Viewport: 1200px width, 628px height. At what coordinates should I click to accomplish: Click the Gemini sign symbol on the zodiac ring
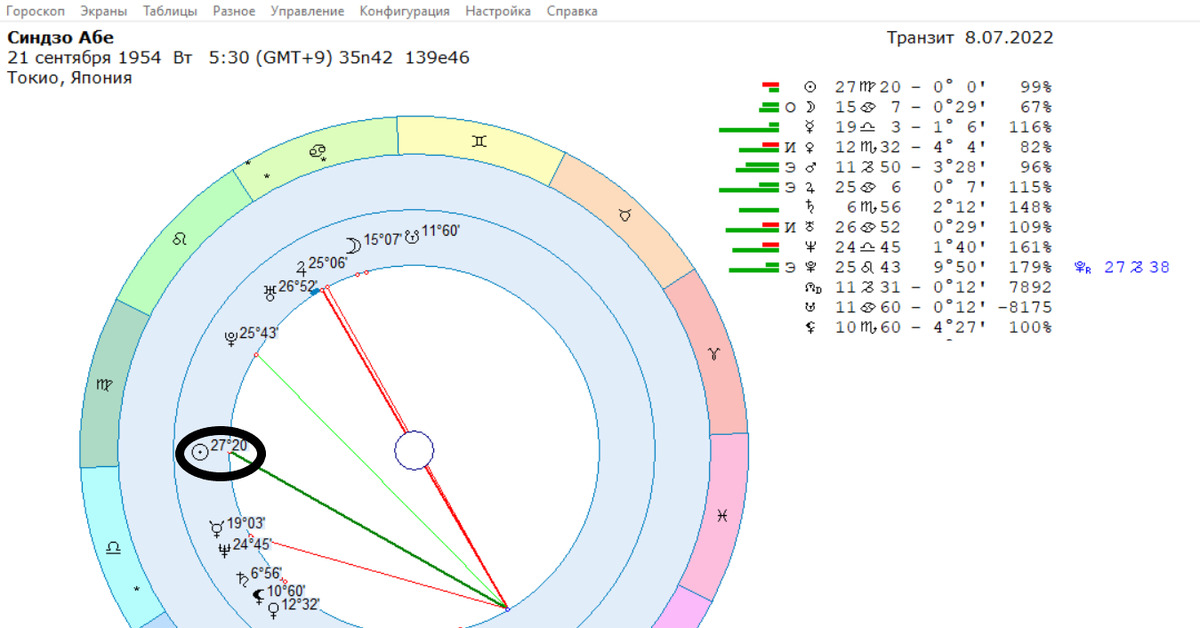point(481,141)
